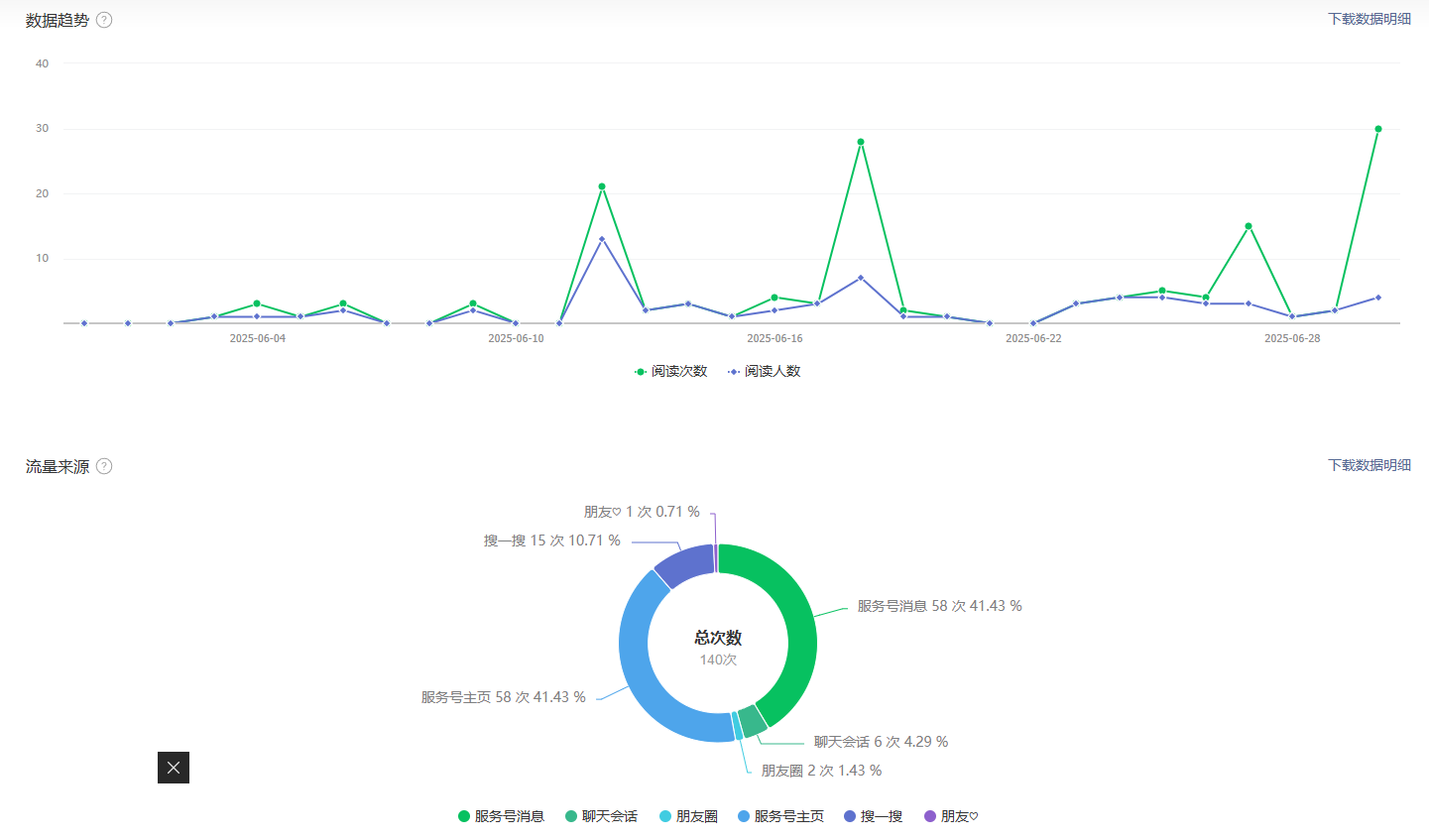Download data details for 数据趋势 chart

point(1369,19)
